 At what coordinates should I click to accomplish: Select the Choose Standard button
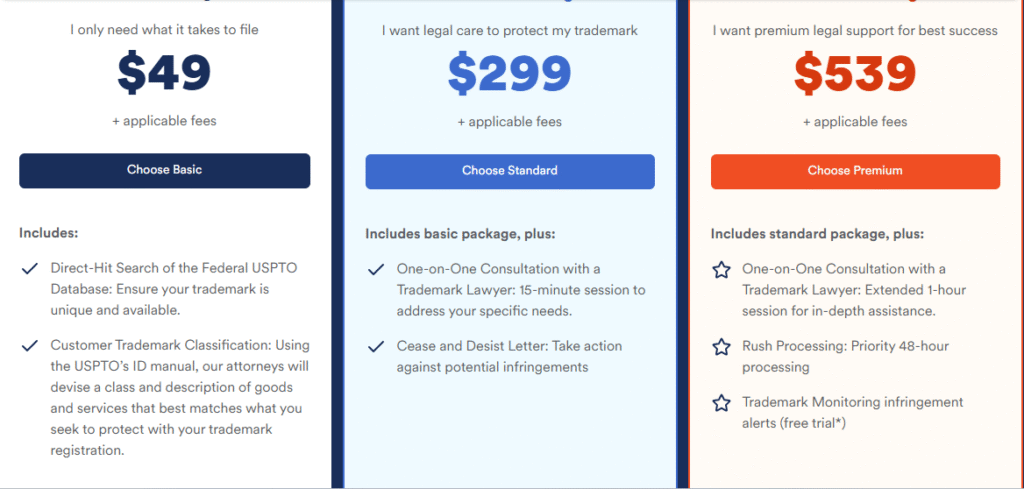click(510, 171)
